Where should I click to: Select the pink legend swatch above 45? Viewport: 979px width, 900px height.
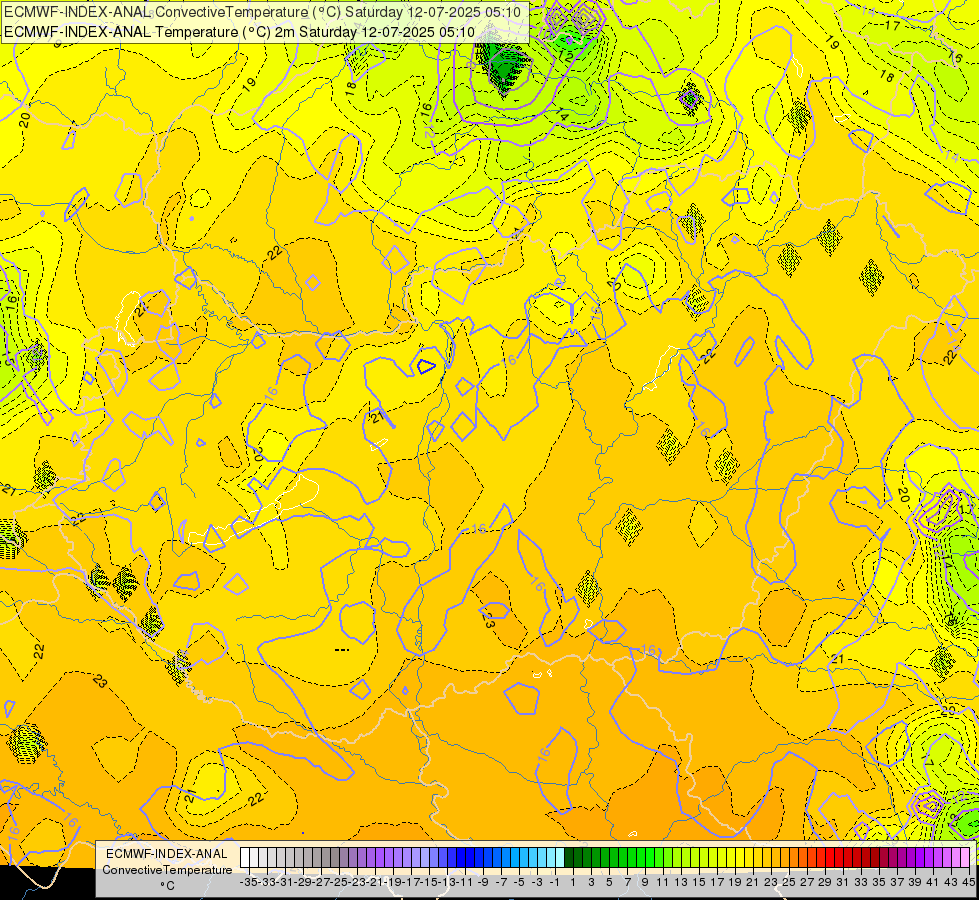tap(965, 858)
